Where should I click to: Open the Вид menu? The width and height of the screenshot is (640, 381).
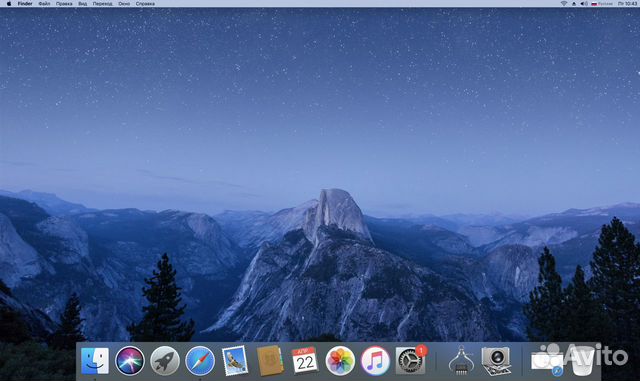(82, 4)
